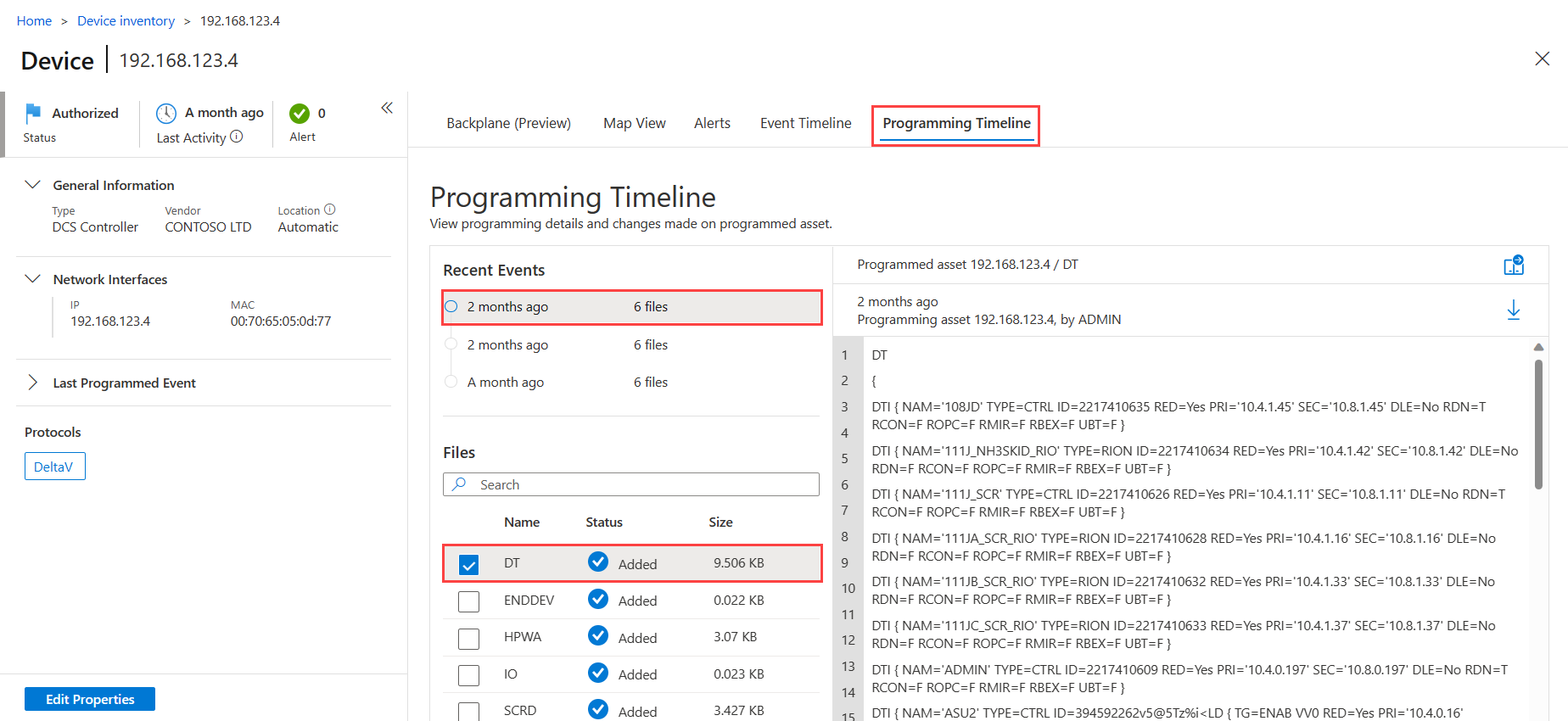Click the 9.506 KB size cell

(739, 562)
